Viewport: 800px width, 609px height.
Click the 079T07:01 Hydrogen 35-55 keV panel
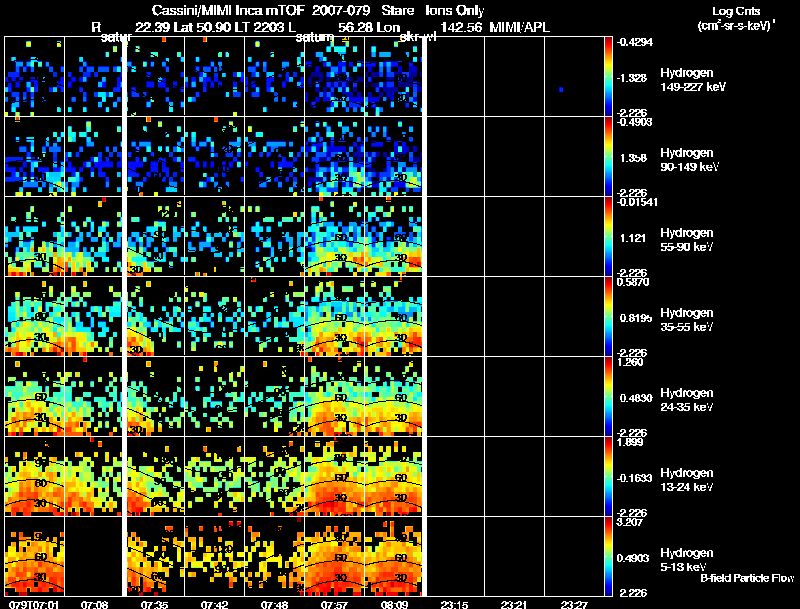(x=35, y=316)
